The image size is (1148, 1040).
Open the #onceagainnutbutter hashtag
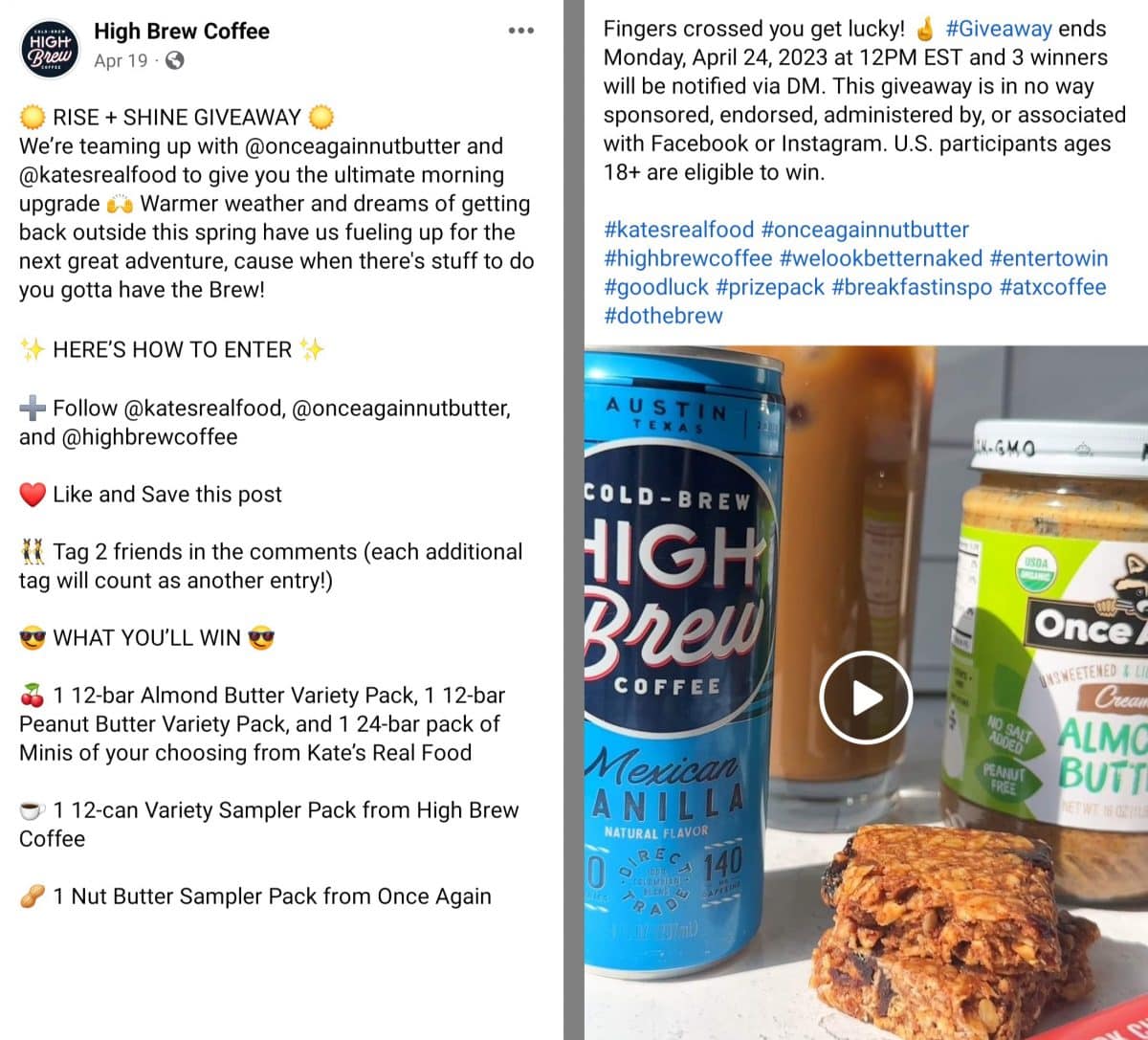[x=865, y=230]
